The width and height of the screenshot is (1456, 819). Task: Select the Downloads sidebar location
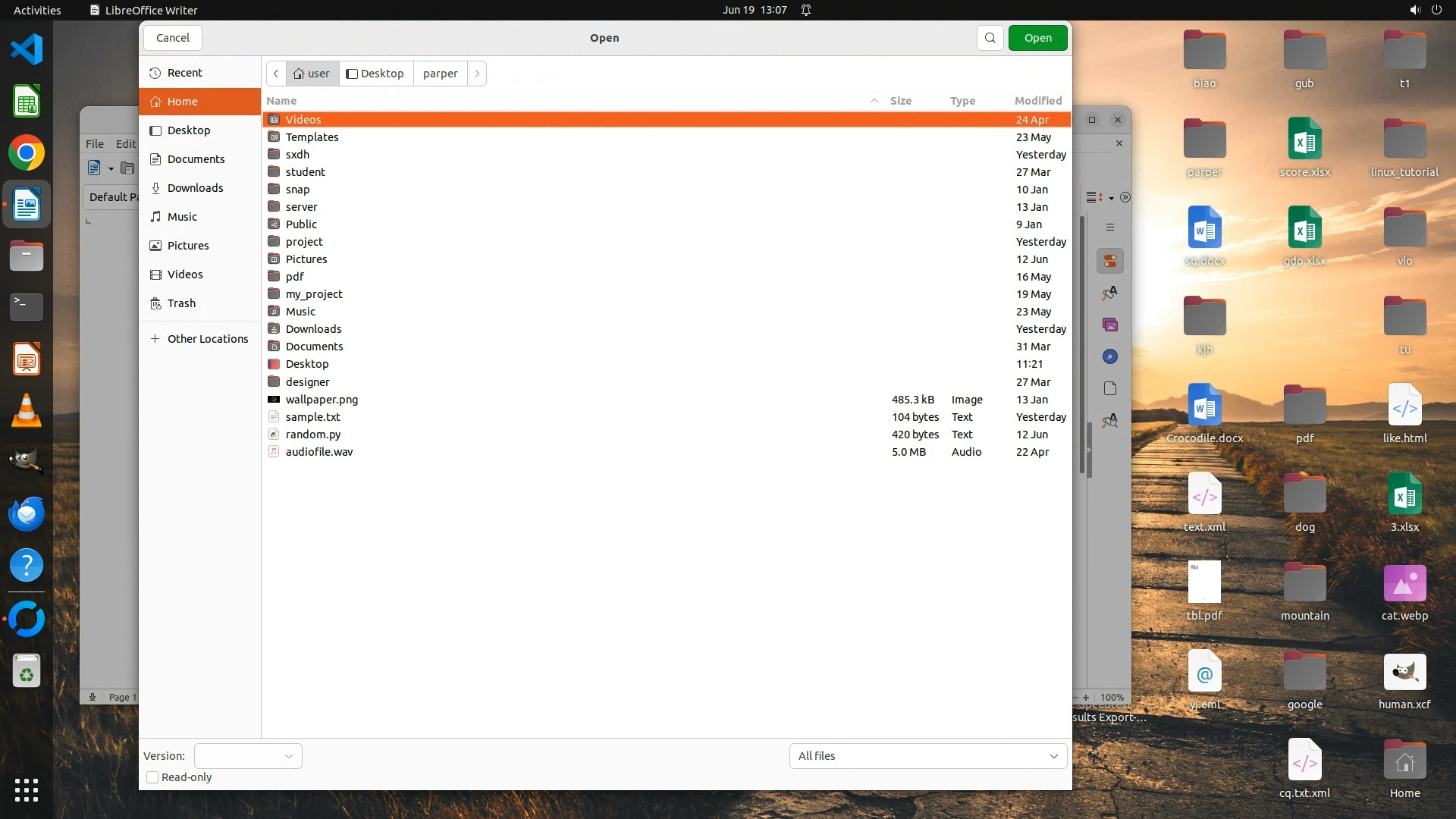click(x=195, y=188)
